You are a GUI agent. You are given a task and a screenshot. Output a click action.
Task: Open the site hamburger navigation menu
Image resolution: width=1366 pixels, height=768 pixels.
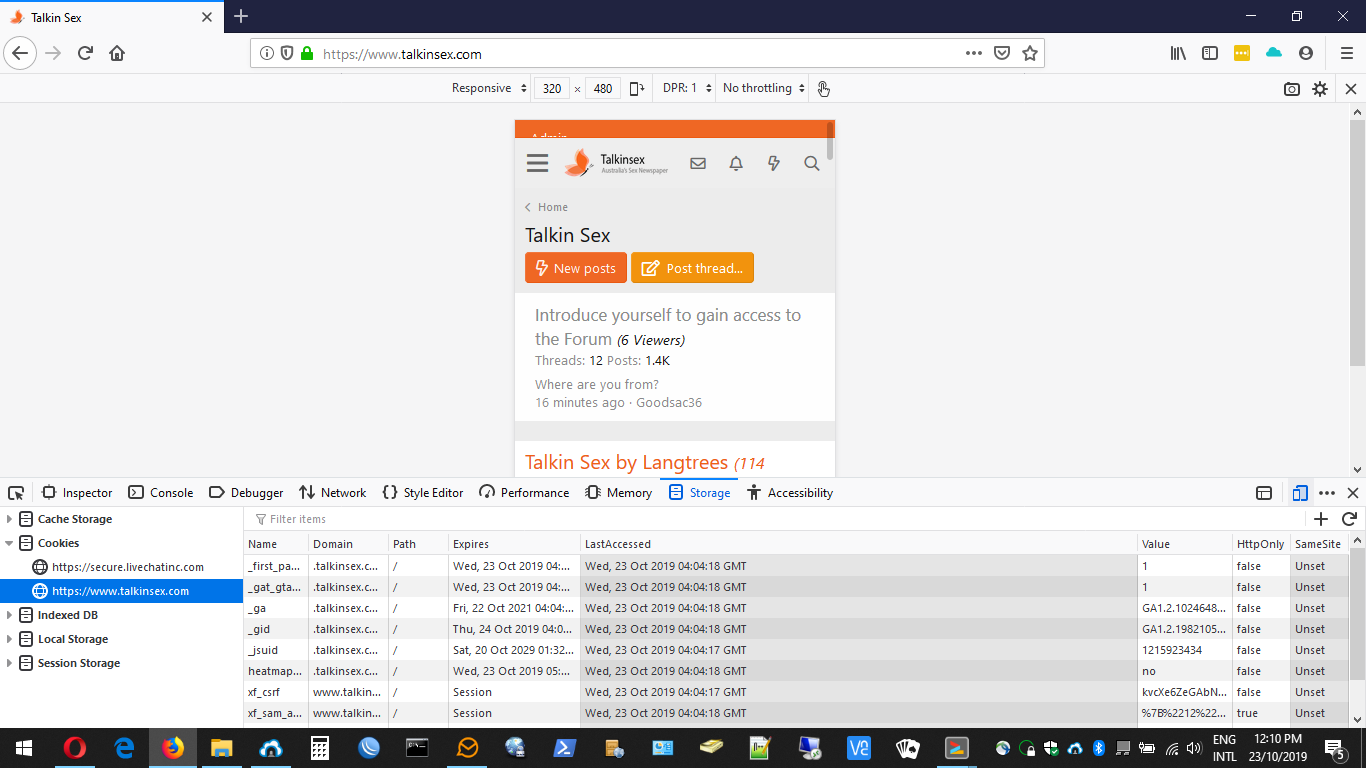point(537,163)
